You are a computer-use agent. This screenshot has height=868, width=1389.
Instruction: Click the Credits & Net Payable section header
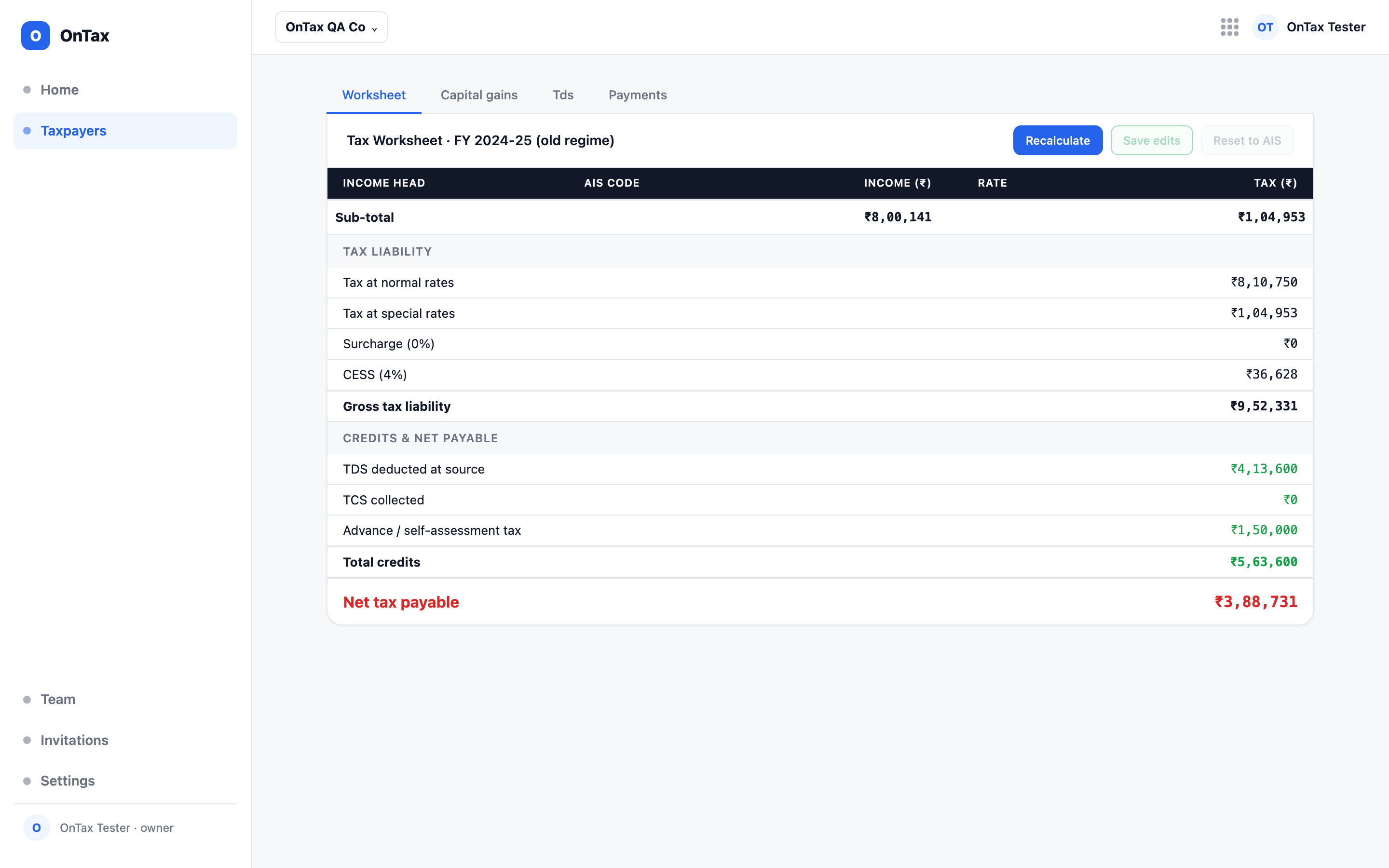click(x=421, y=438)
